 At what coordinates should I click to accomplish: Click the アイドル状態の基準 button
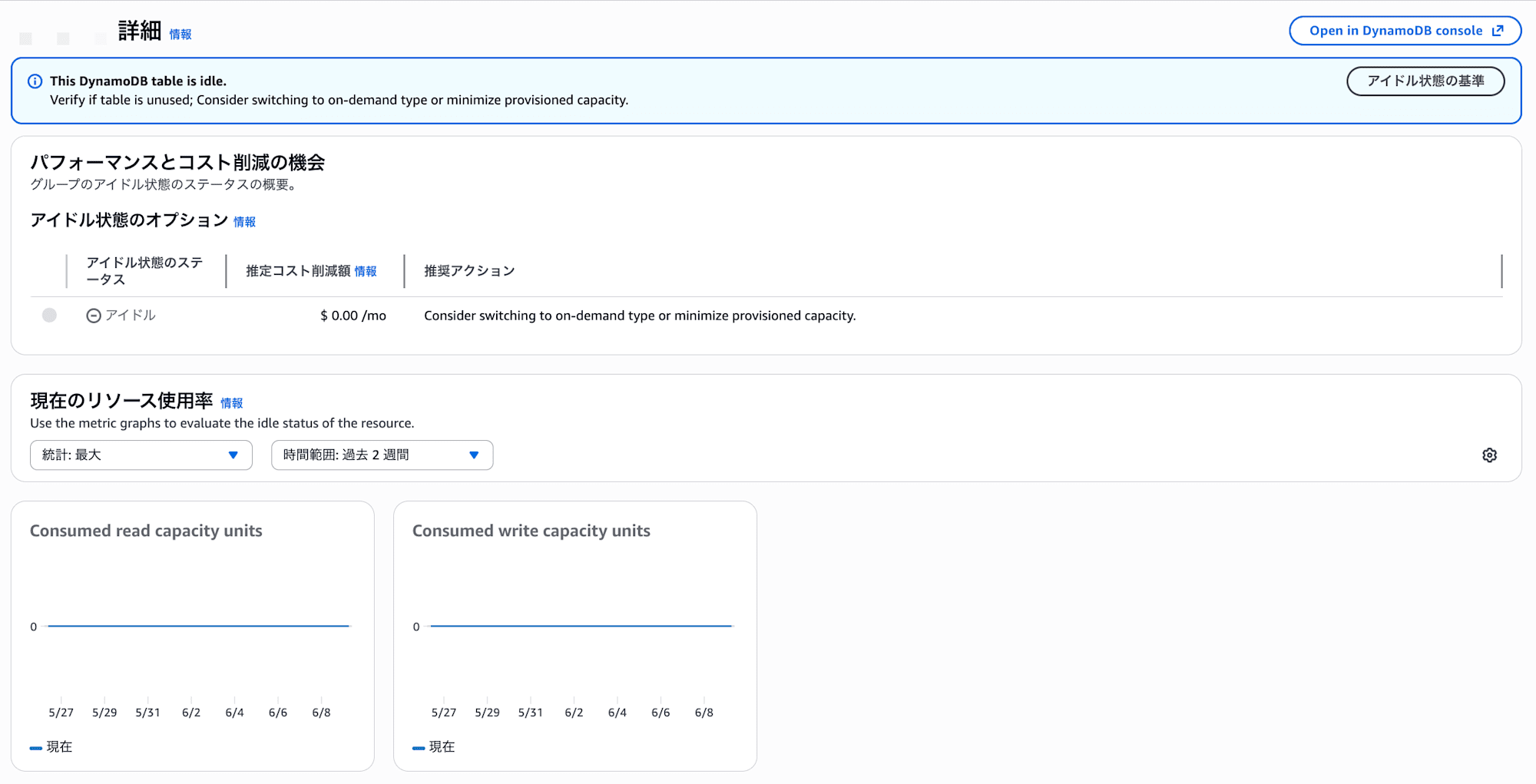pos(1425,81)
